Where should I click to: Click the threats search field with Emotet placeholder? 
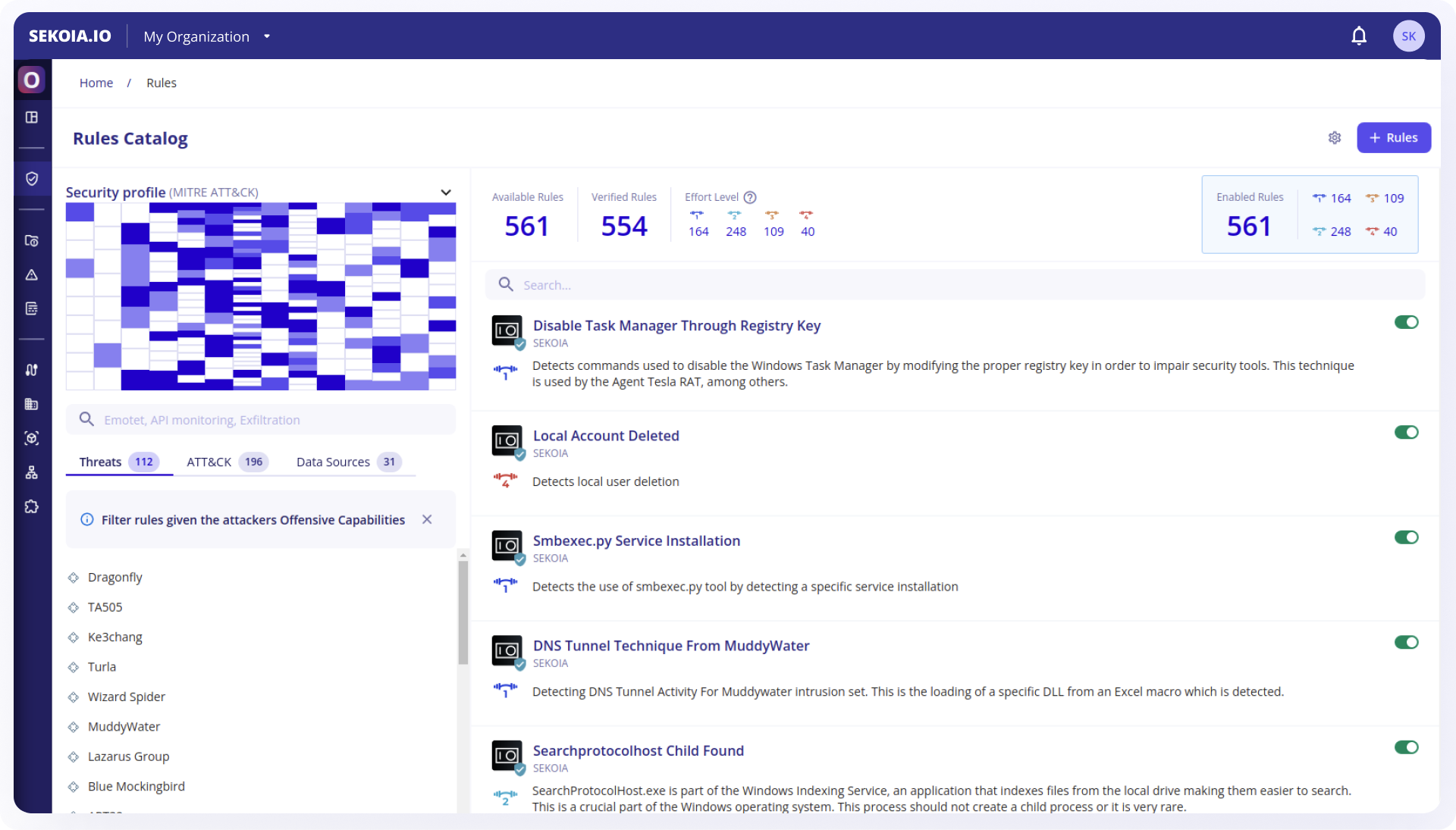(x=261, y=420)
